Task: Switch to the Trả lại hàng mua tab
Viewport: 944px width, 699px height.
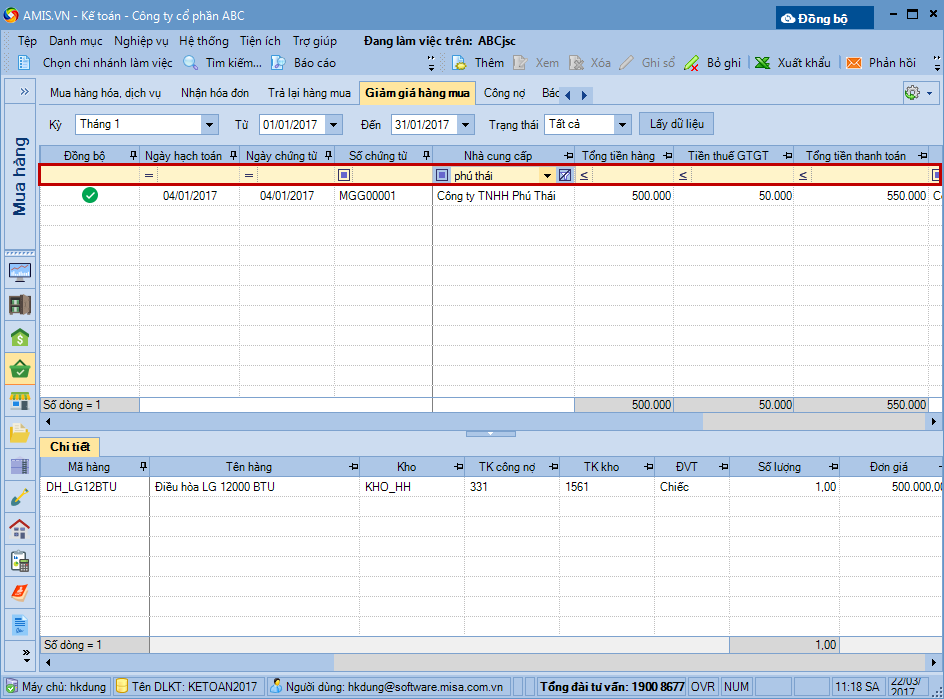Action: point(309,94)
